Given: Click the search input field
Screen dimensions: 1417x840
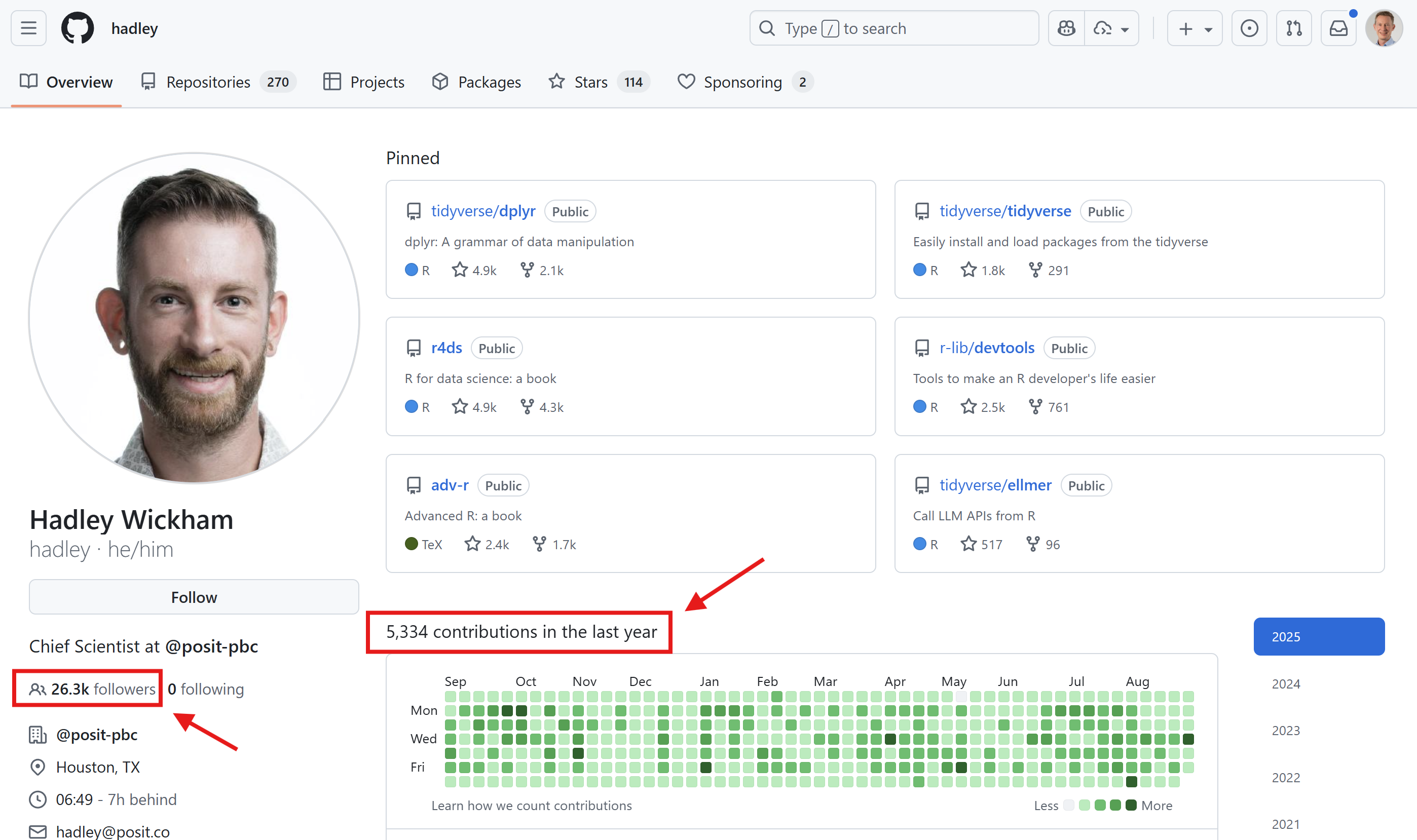Looking at the screenshot, I should (894, 28).
